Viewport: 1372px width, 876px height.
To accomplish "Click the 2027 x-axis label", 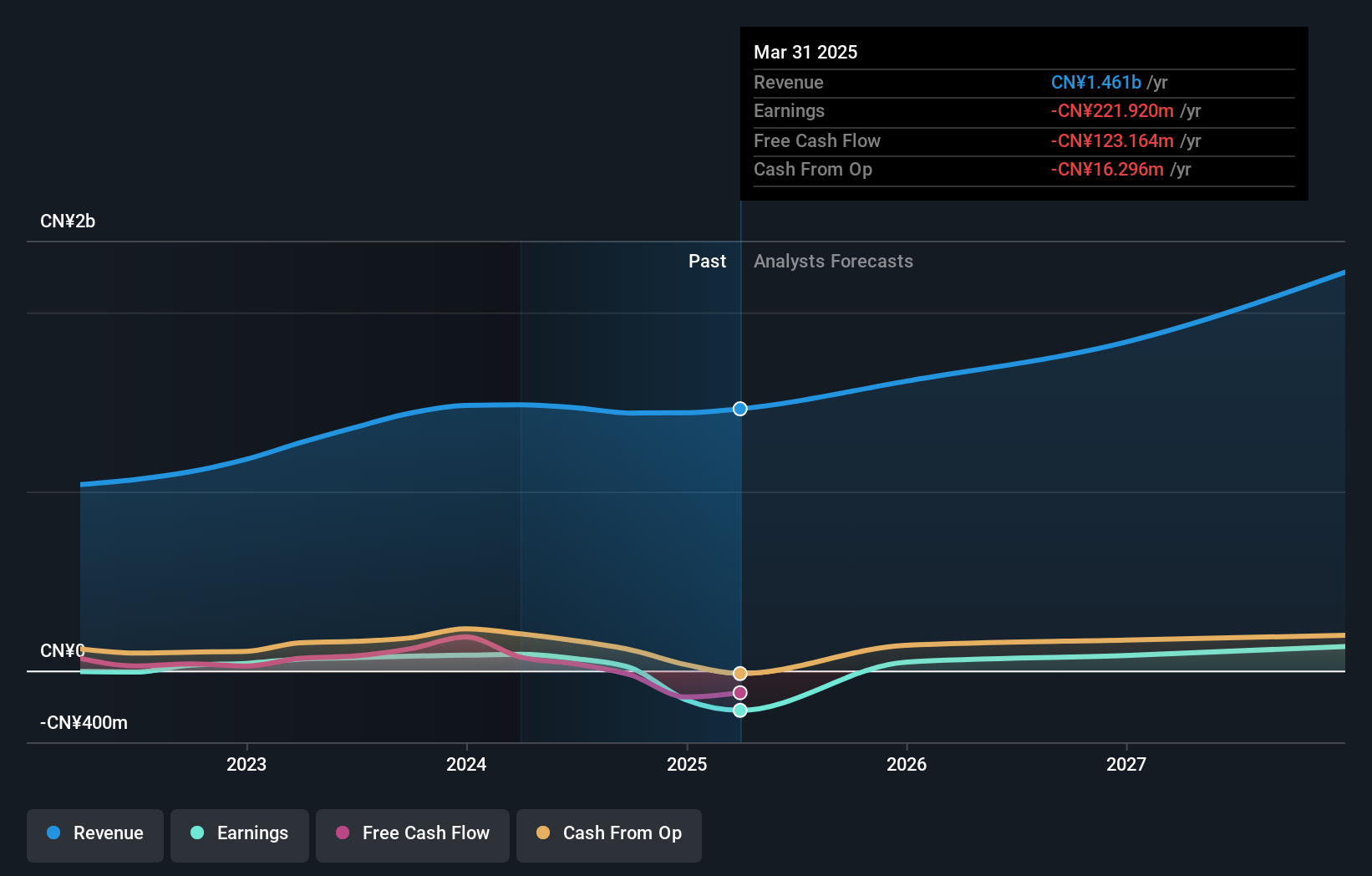I will [1126, 764].
